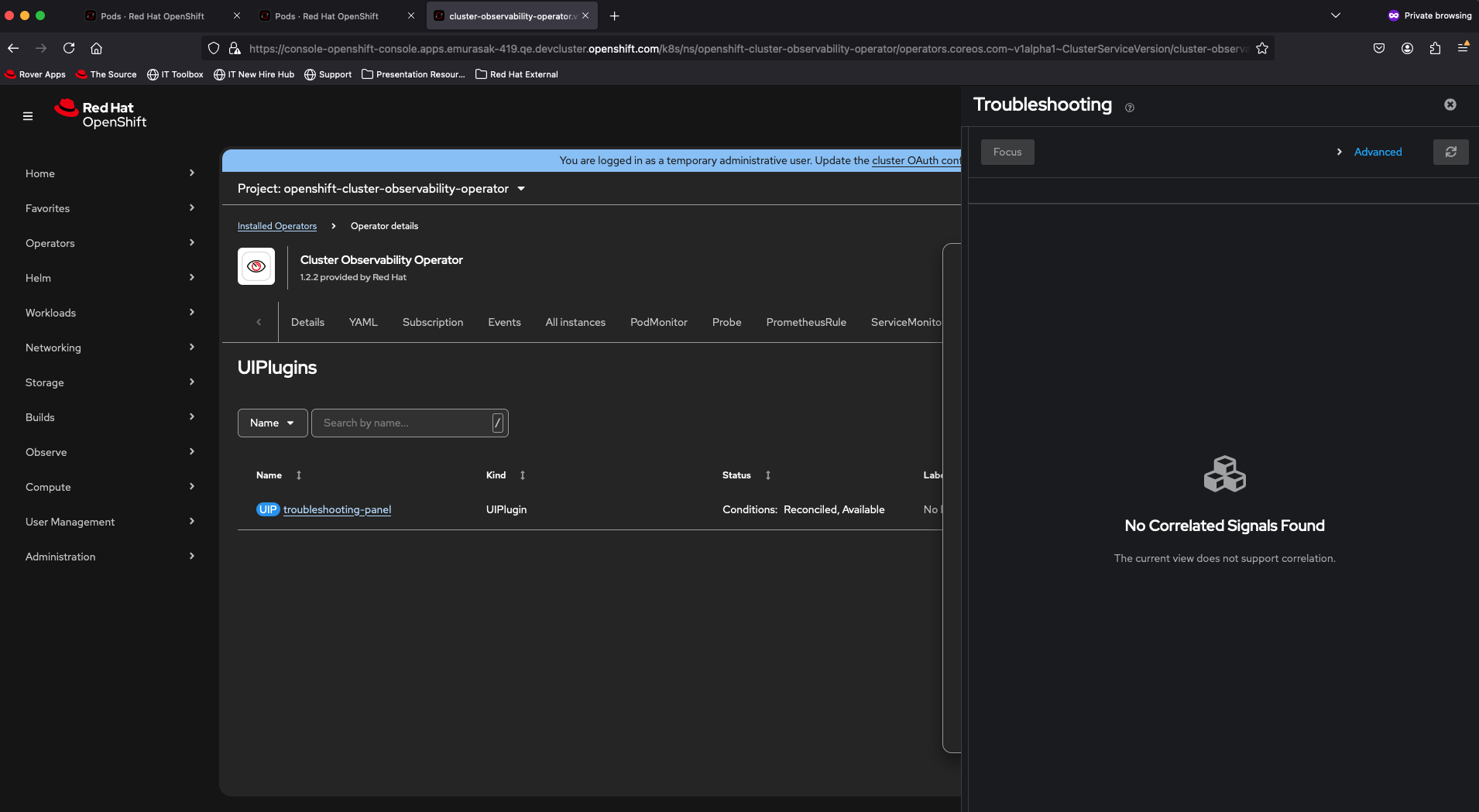Switch to the Subscription tab
The width and height of the screenshot is (1479, 812).
click(x=433, y=322)
